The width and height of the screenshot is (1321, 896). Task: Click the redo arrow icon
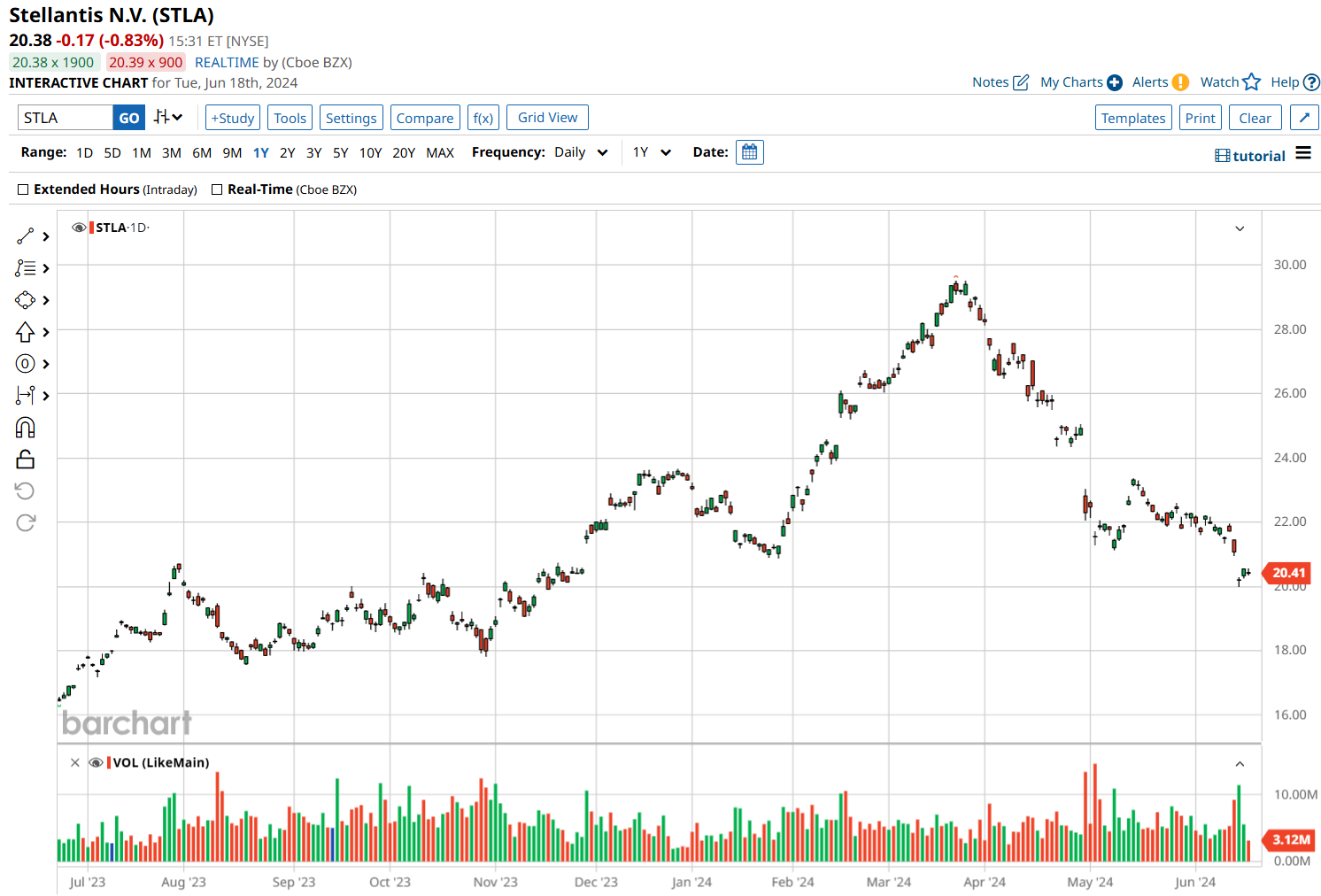(x=25, y=523)
